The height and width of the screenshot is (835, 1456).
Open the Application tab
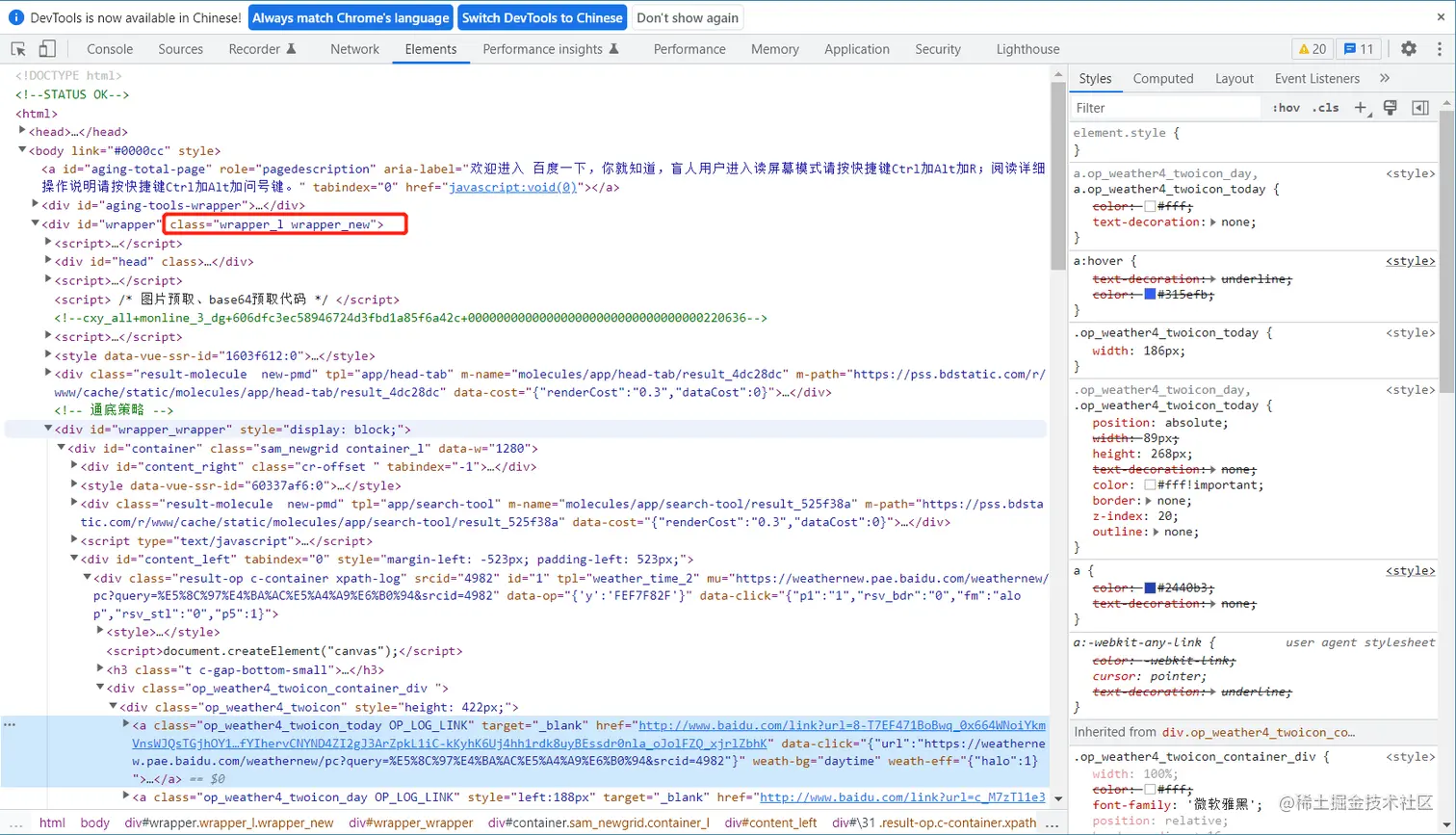857,49
